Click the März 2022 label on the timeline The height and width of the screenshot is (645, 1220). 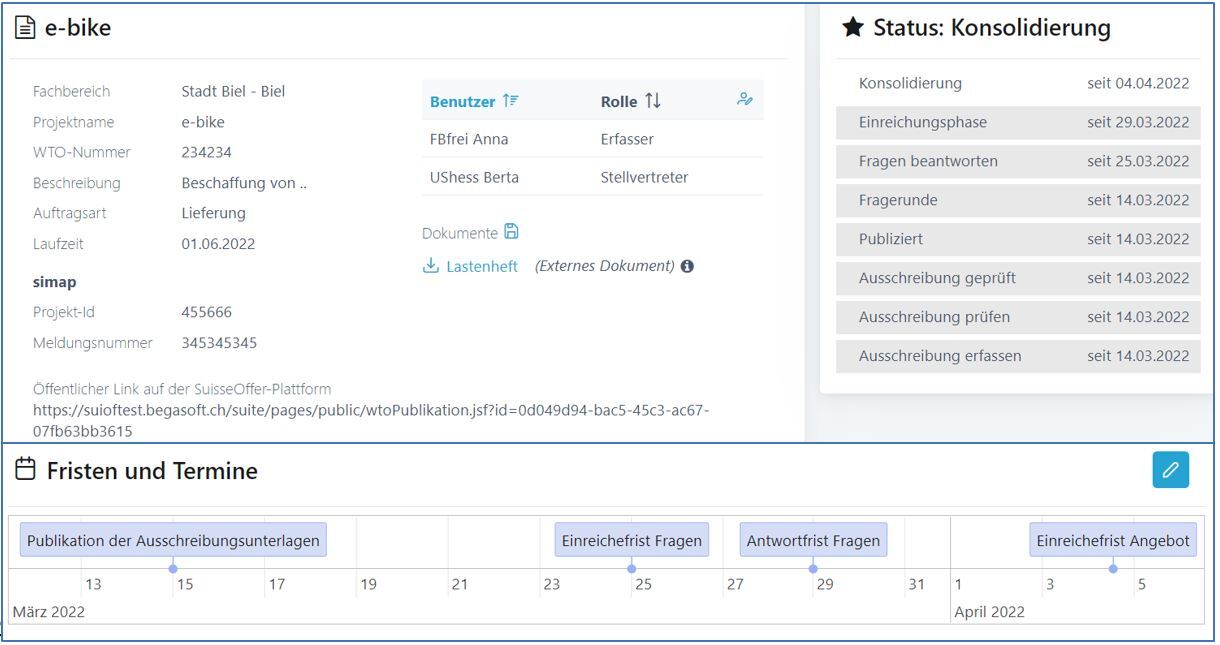(x=48, y=612)
